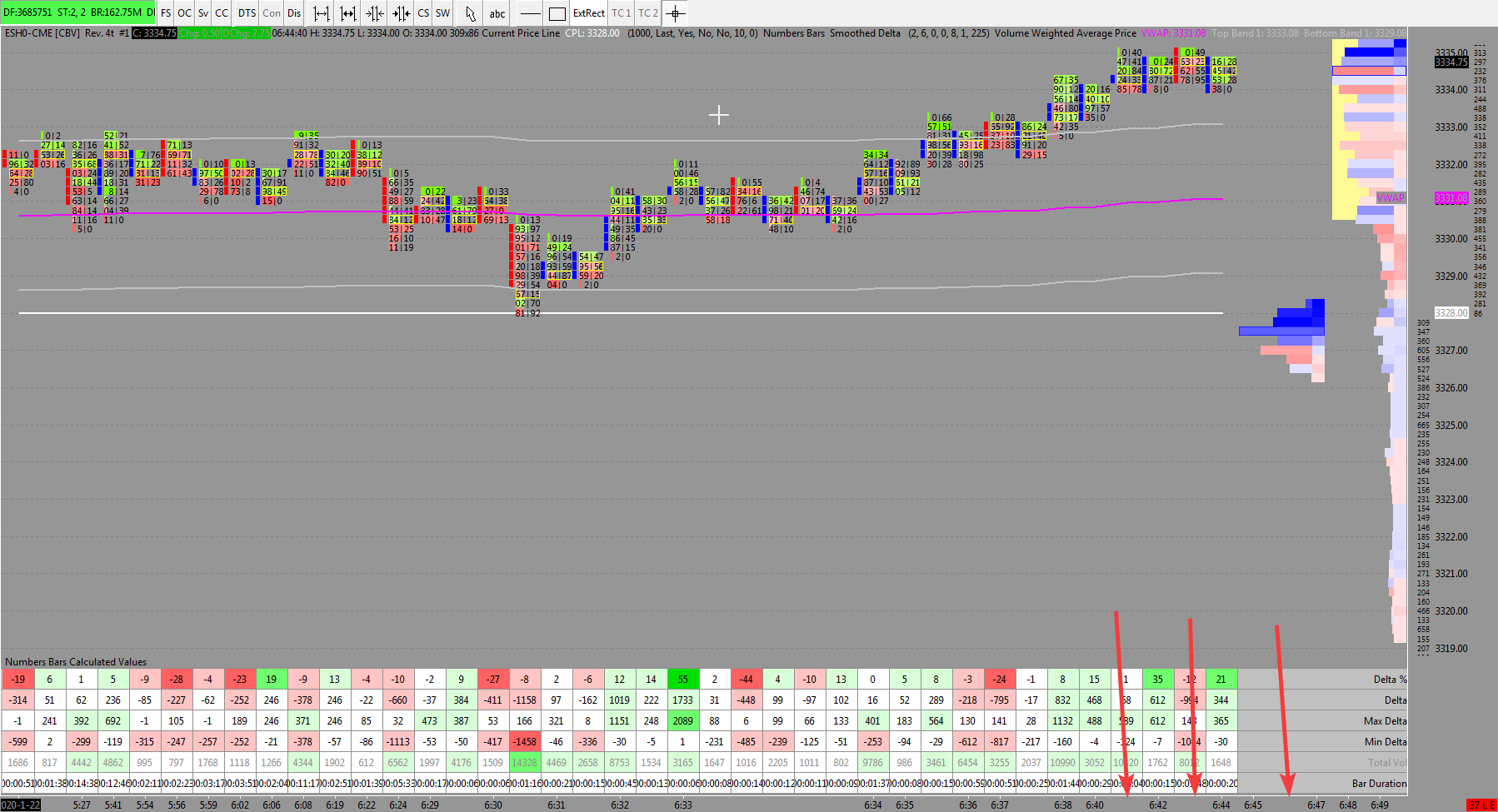The image size is (1498, 812).
Task: Select the abc text drawing tool
Action: click(x=497, y=13)
